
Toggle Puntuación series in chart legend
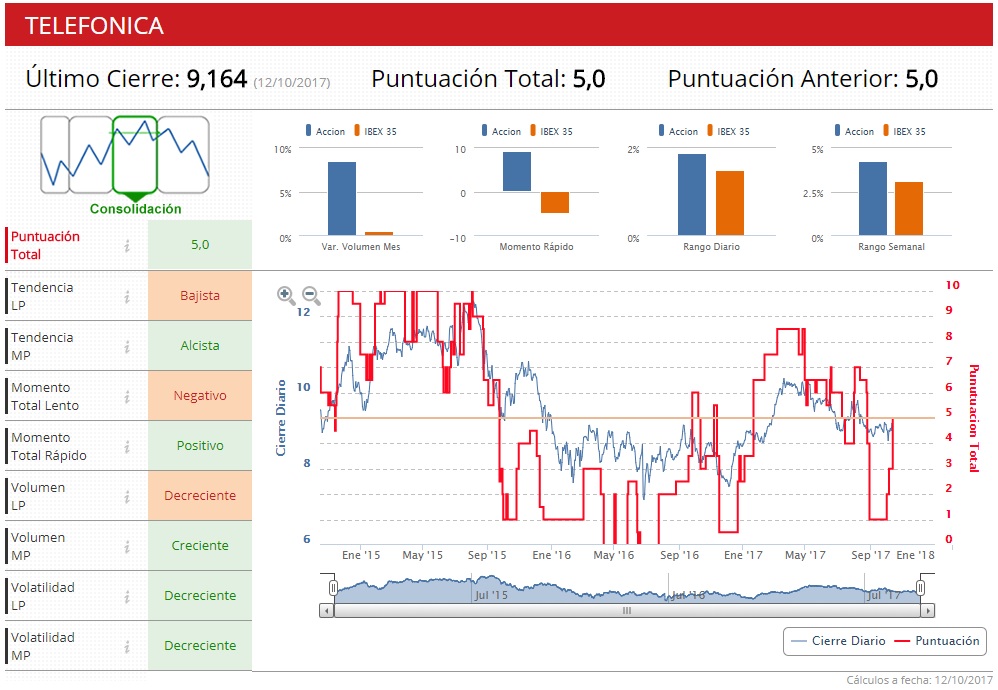click(937, 641)
